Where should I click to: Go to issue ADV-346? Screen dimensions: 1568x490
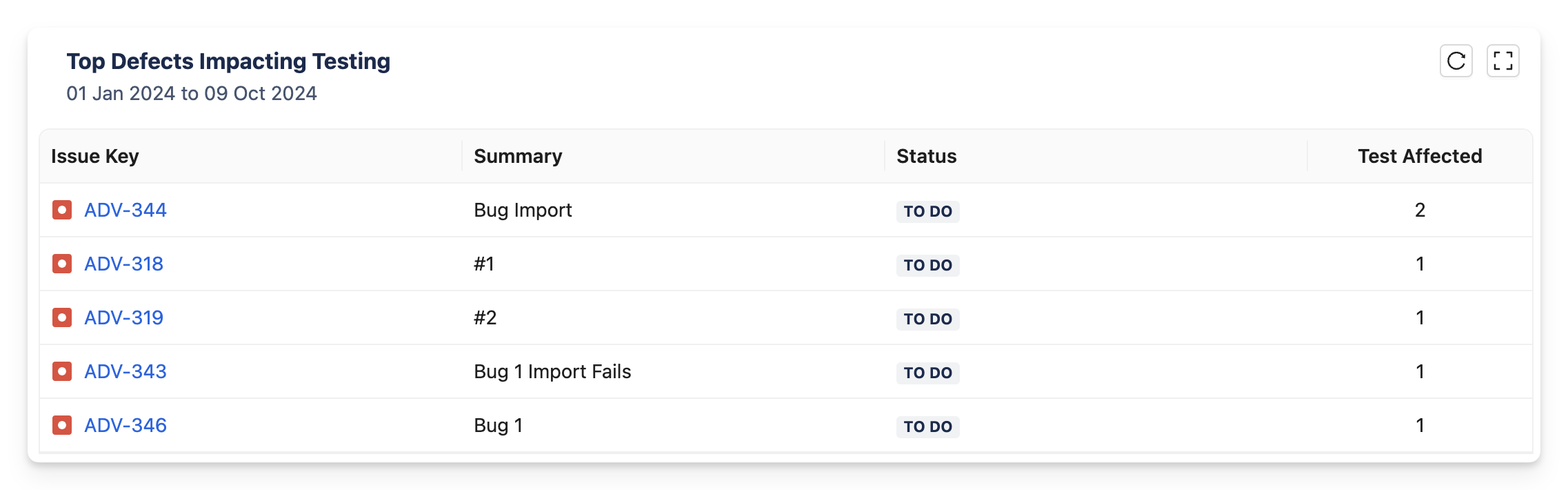(125, 425)
